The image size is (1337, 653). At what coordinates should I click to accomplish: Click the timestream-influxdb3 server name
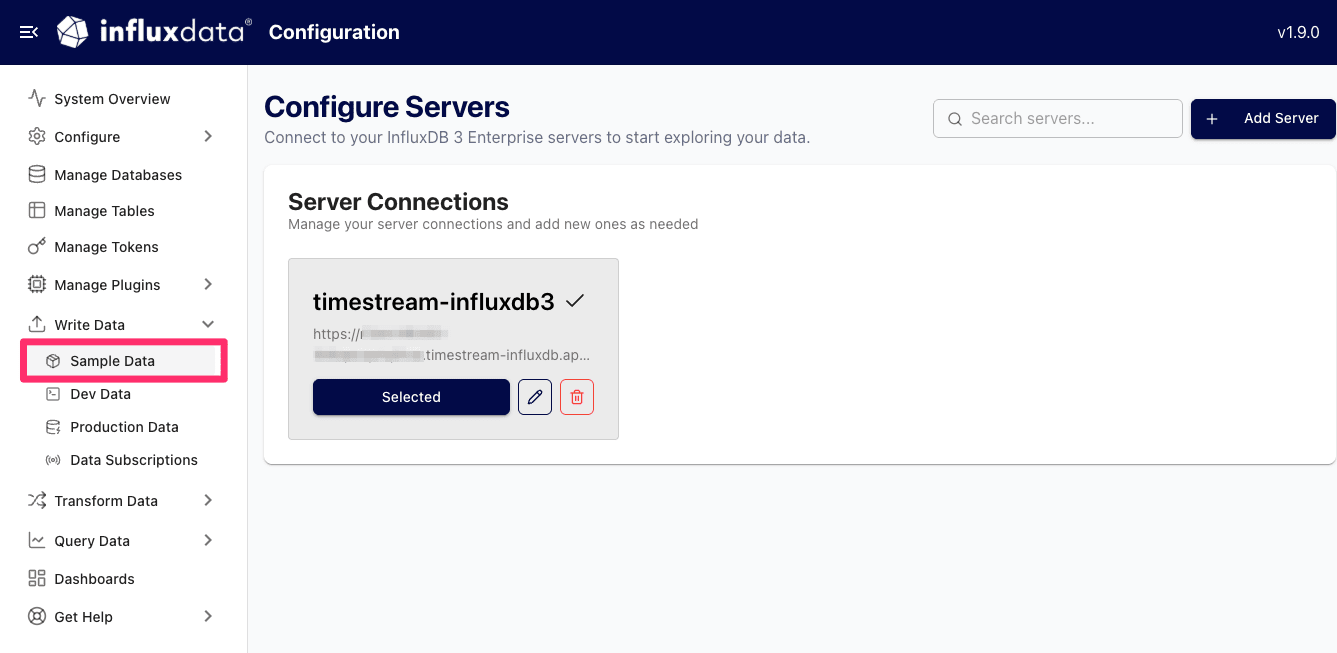(433, 301)
